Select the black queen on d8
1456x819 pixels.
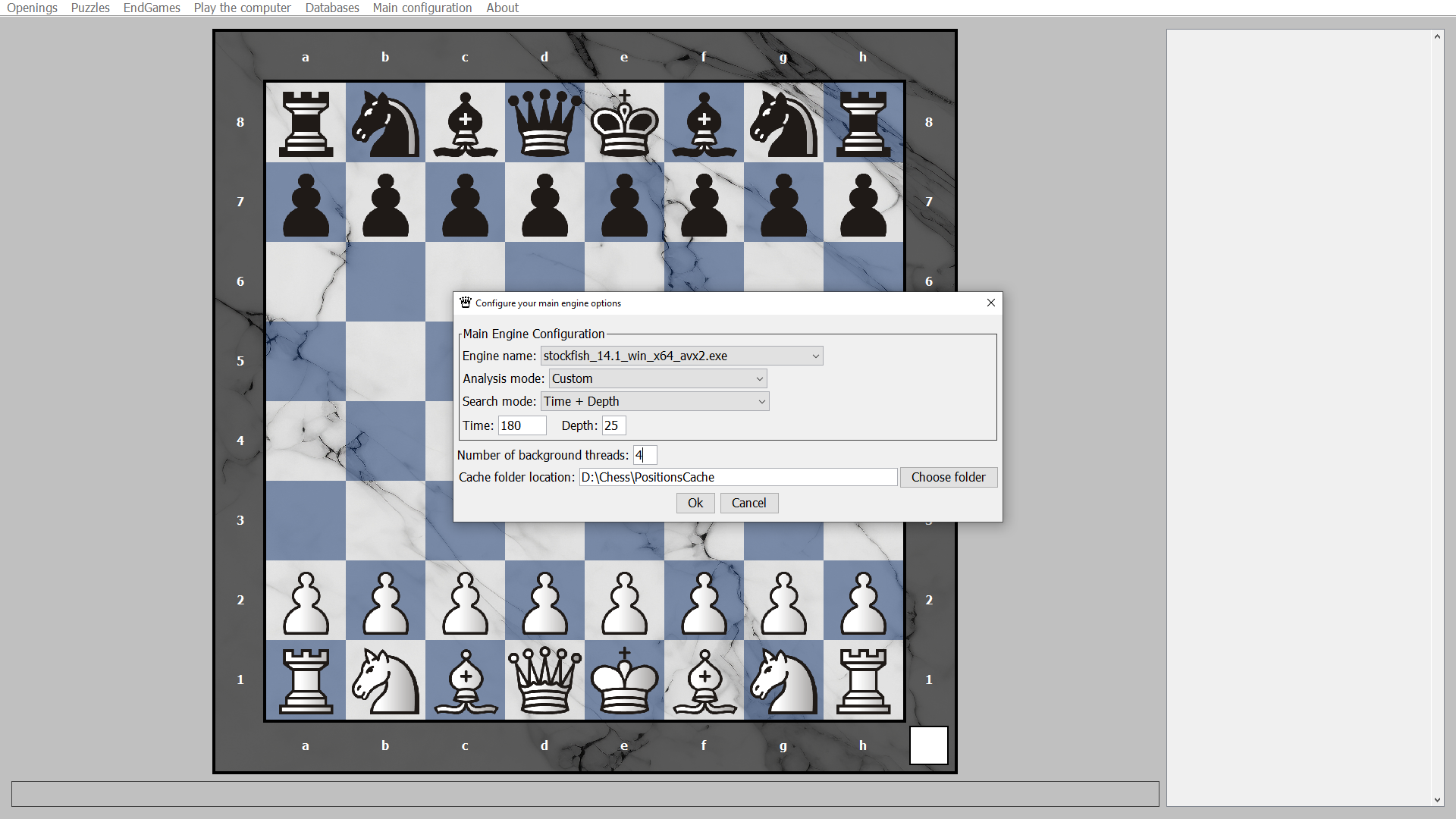point(544,122)
